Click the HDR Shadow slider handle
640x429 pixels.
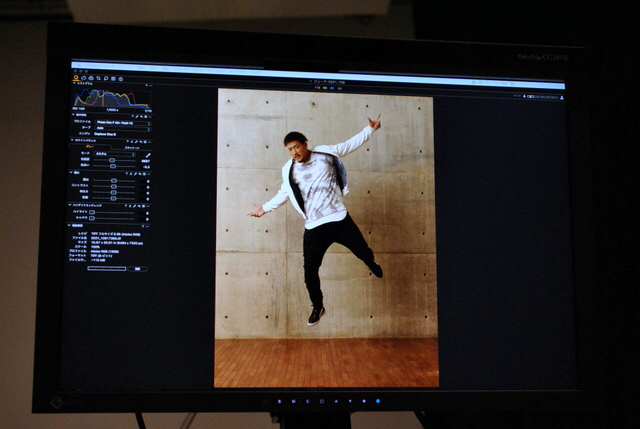[x=92, y=218]
